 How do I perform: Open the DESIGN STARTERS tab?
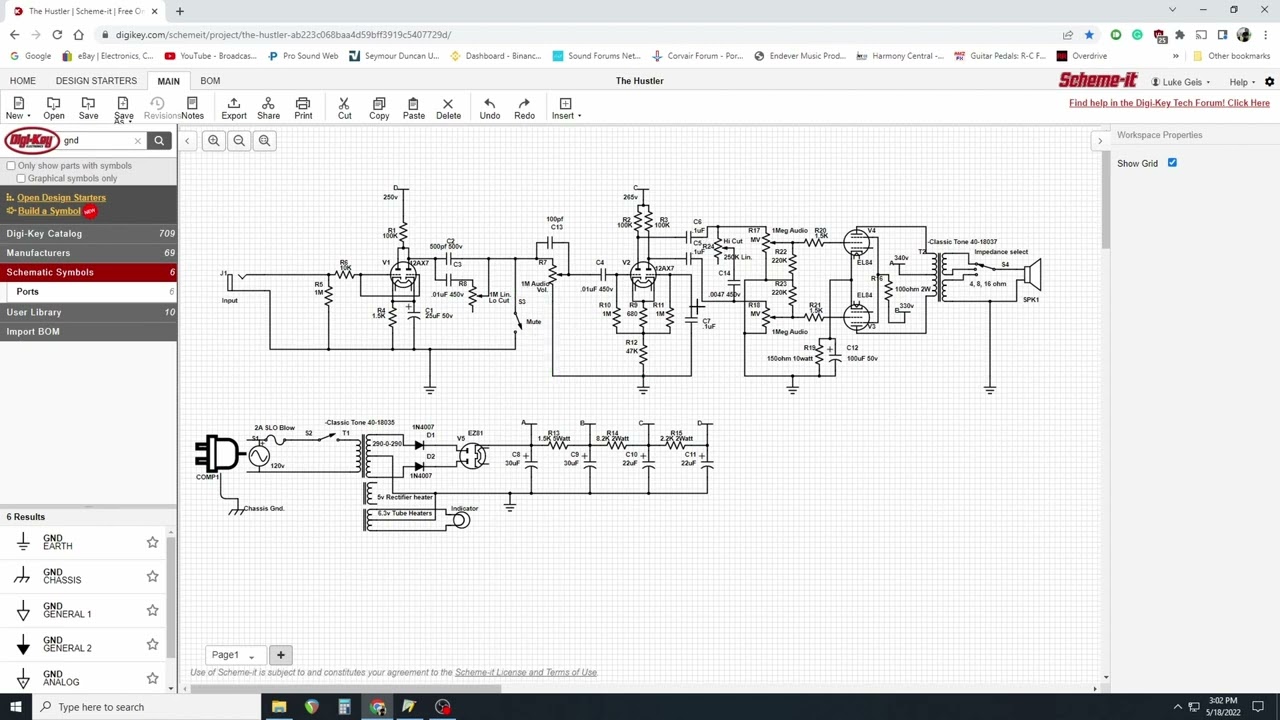click(96, 81)
